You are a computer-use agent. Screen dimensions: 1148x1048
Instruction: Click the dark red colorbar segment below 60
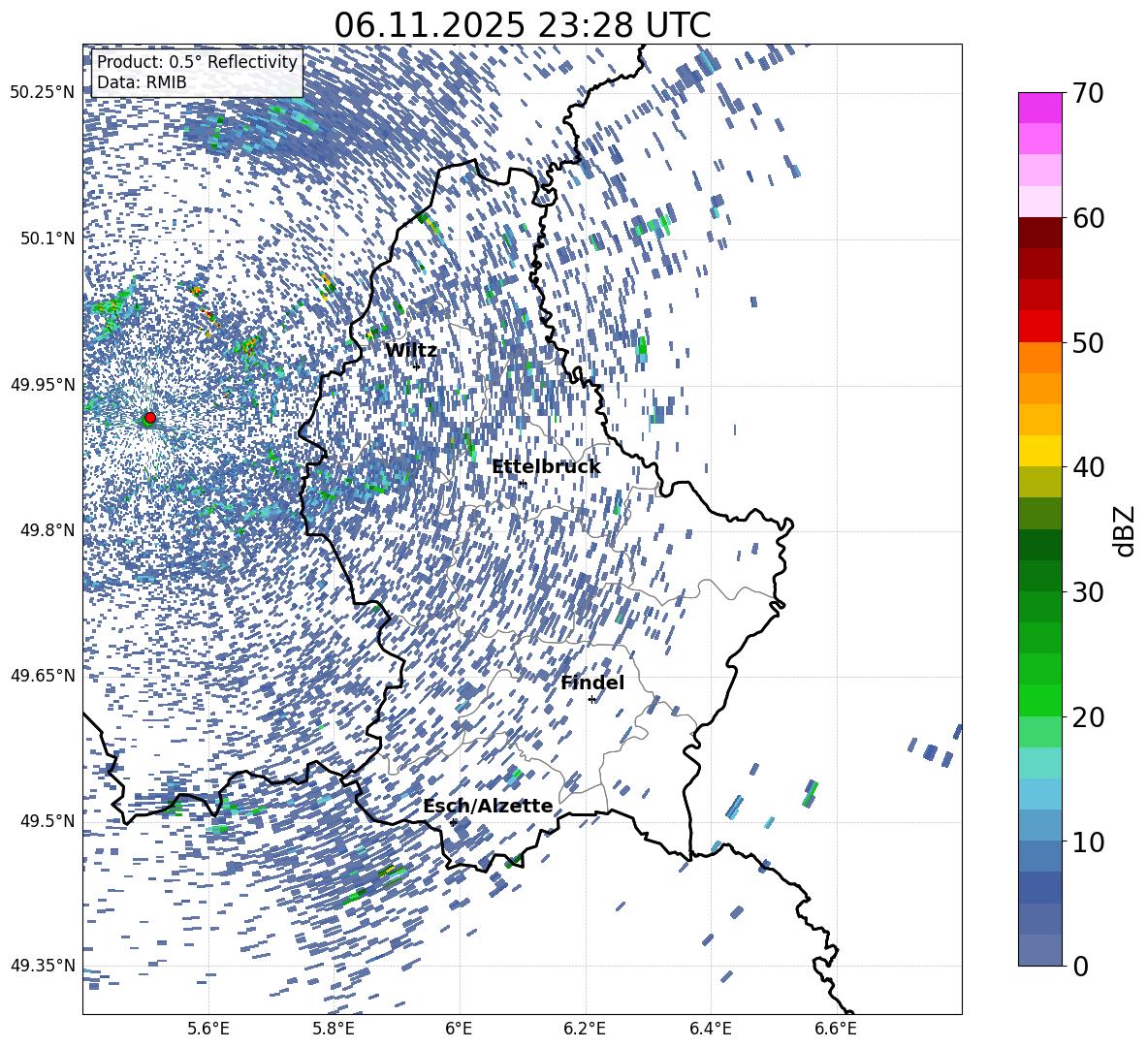1039,233
